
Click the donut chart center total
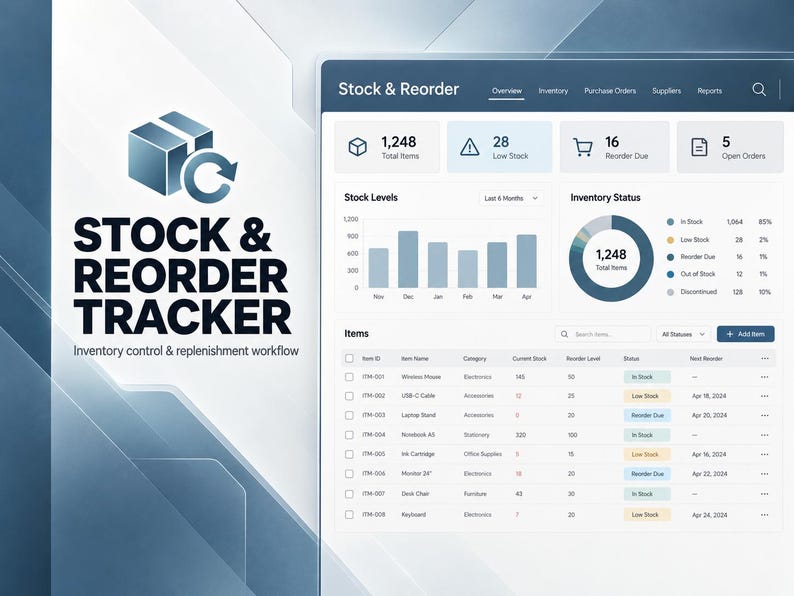point(611,259)
